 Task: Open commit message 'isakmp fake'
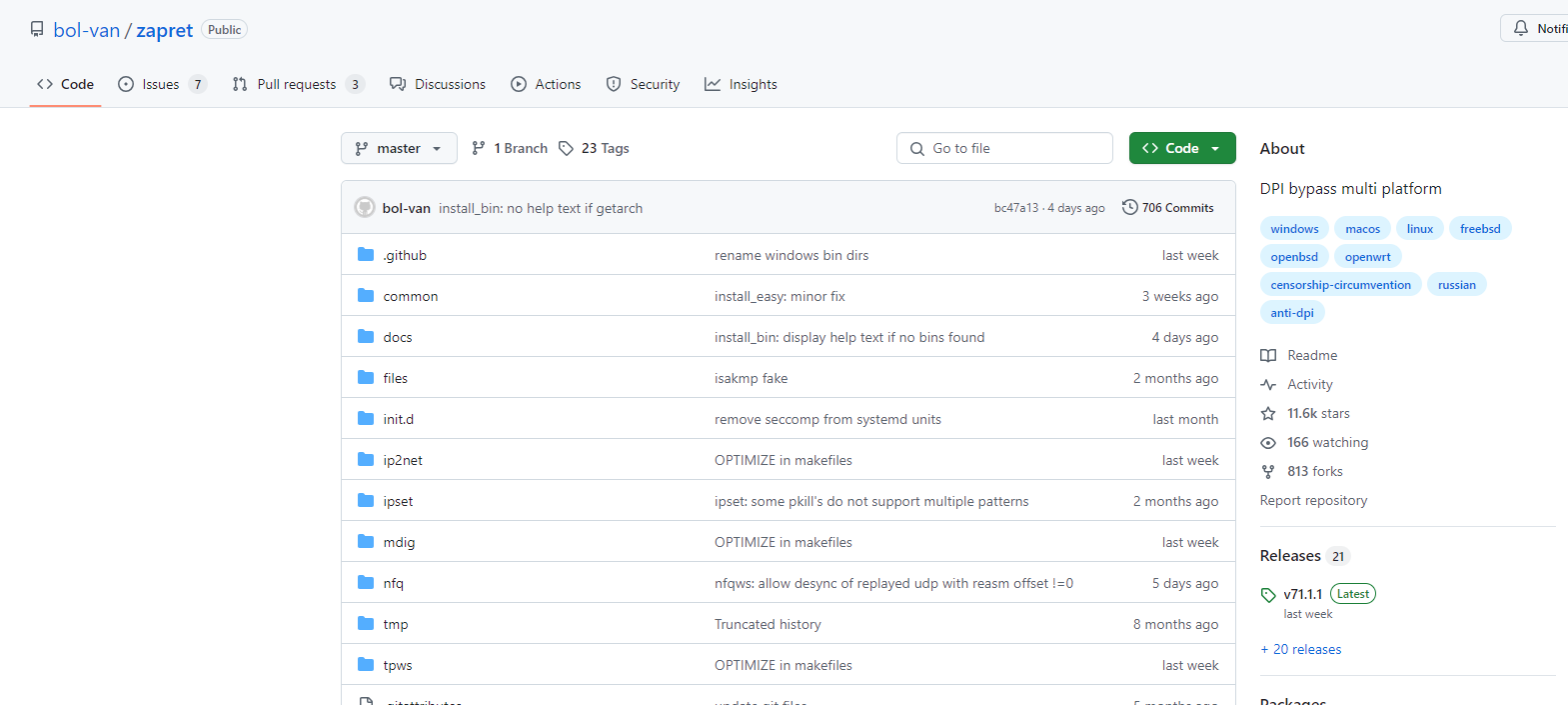751,378
